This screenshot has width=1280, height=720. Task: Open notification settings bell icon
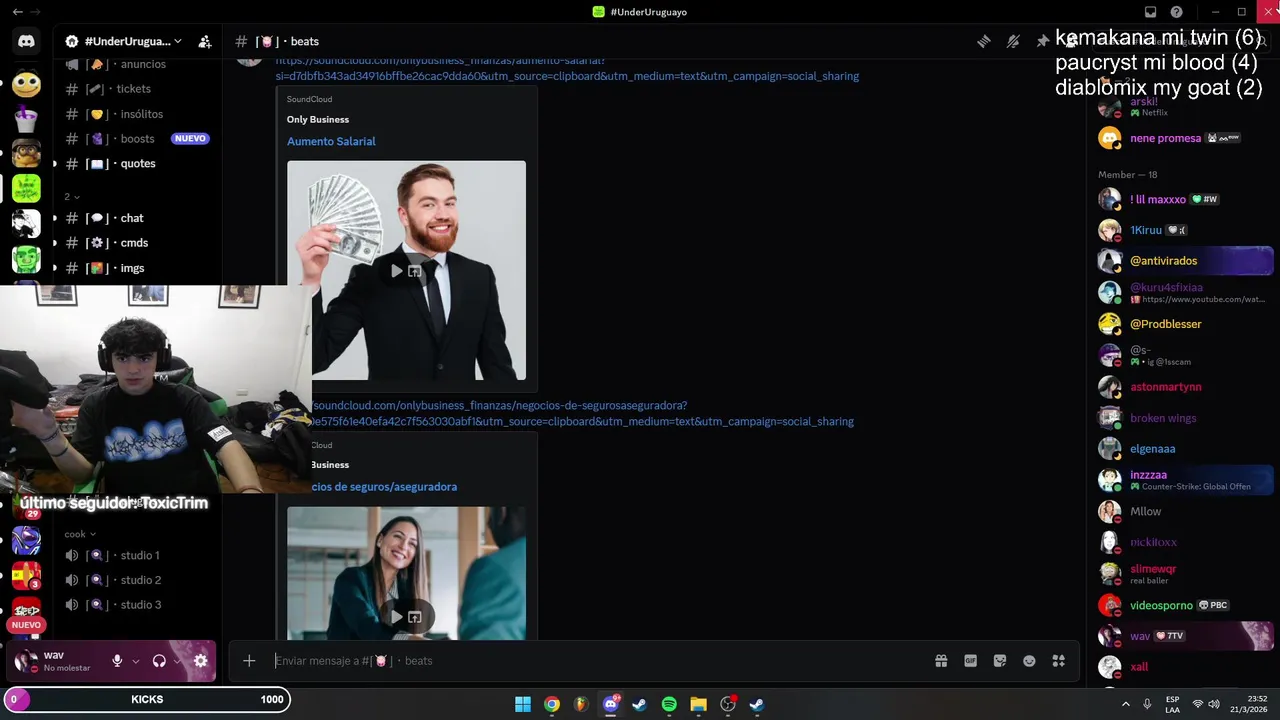point(1013,41)
